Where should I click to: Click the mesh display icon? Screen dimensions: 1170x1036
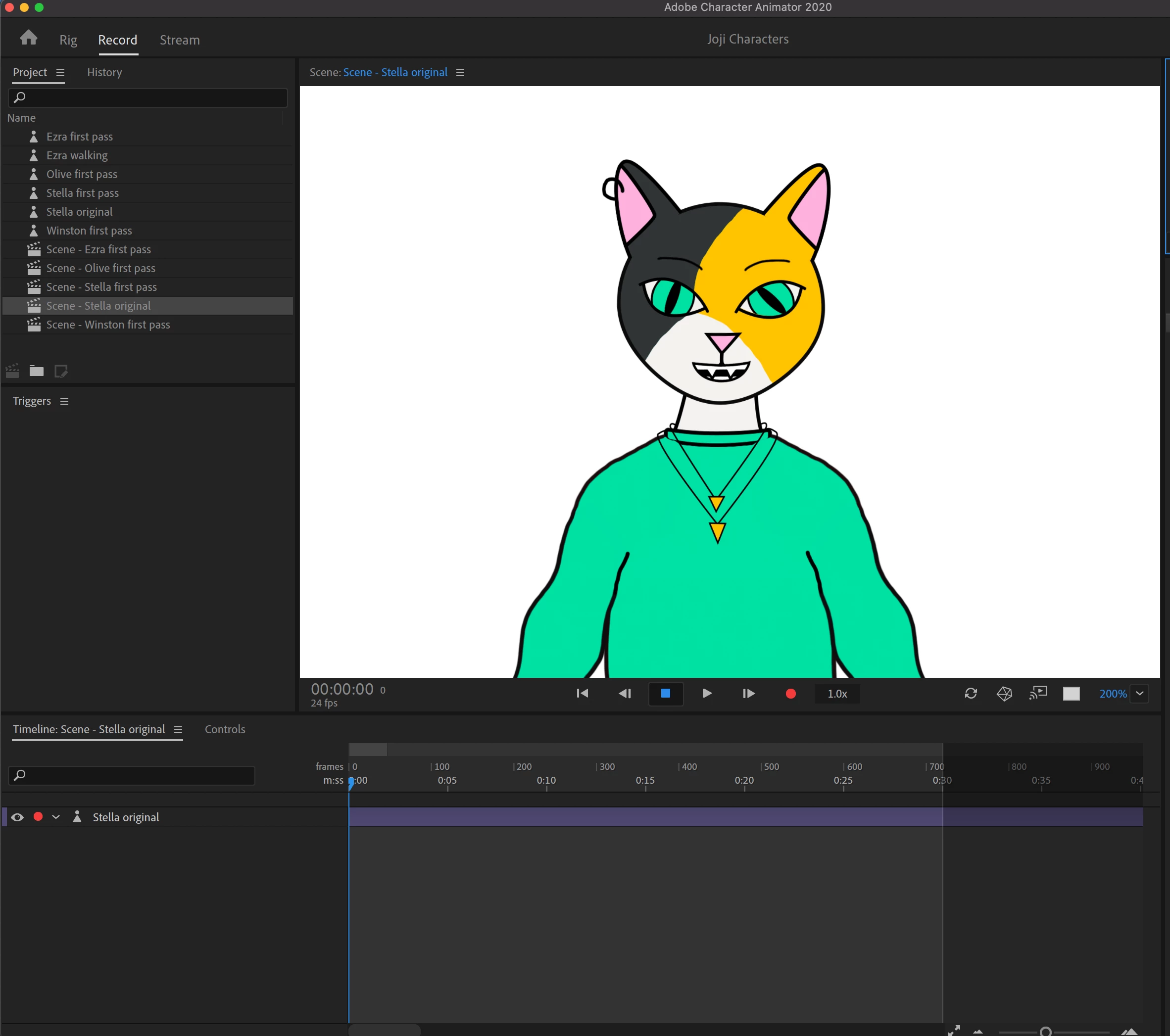(x=1005, y=693)
